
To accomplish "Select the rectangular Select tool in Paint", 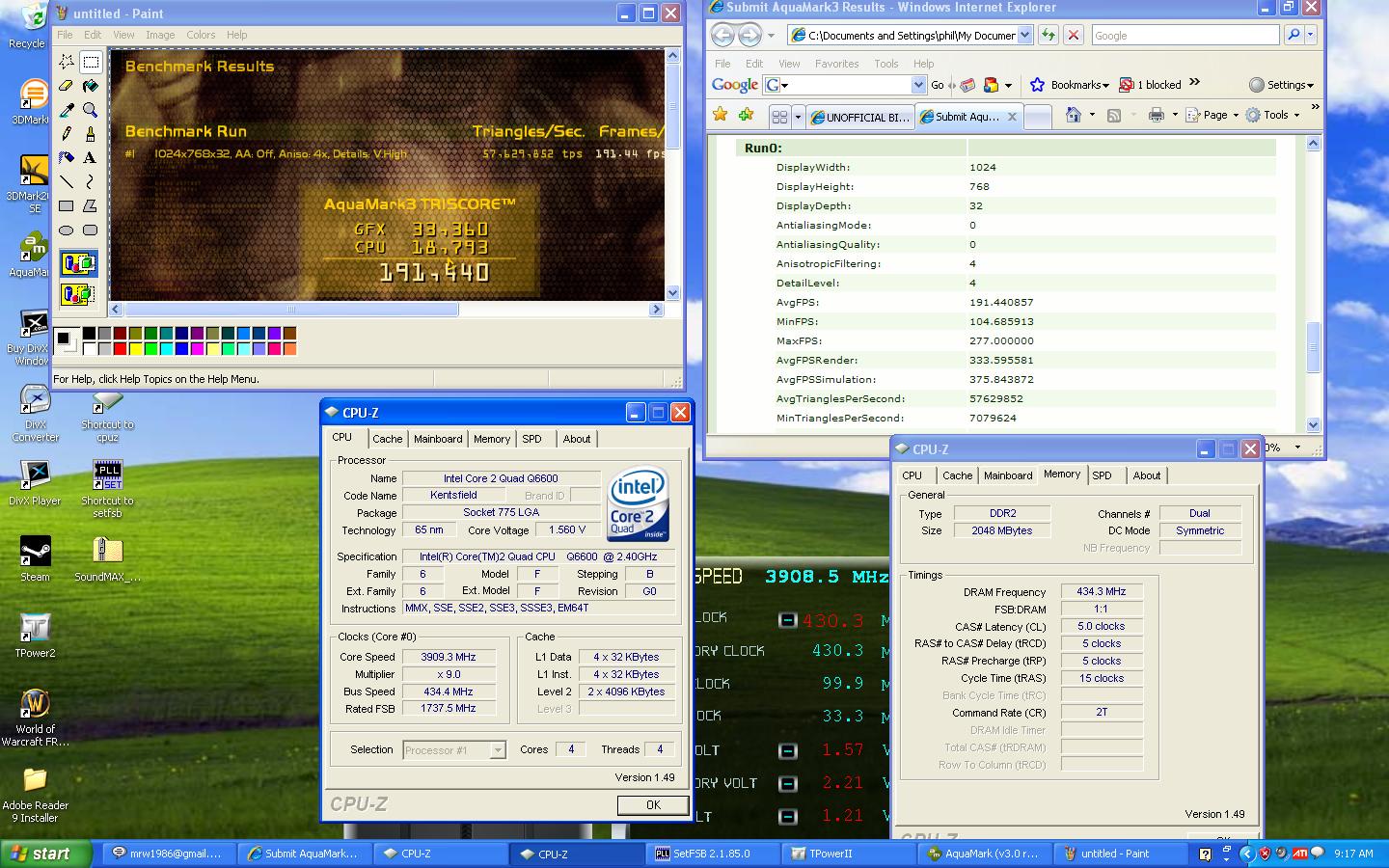I will 91,62.
